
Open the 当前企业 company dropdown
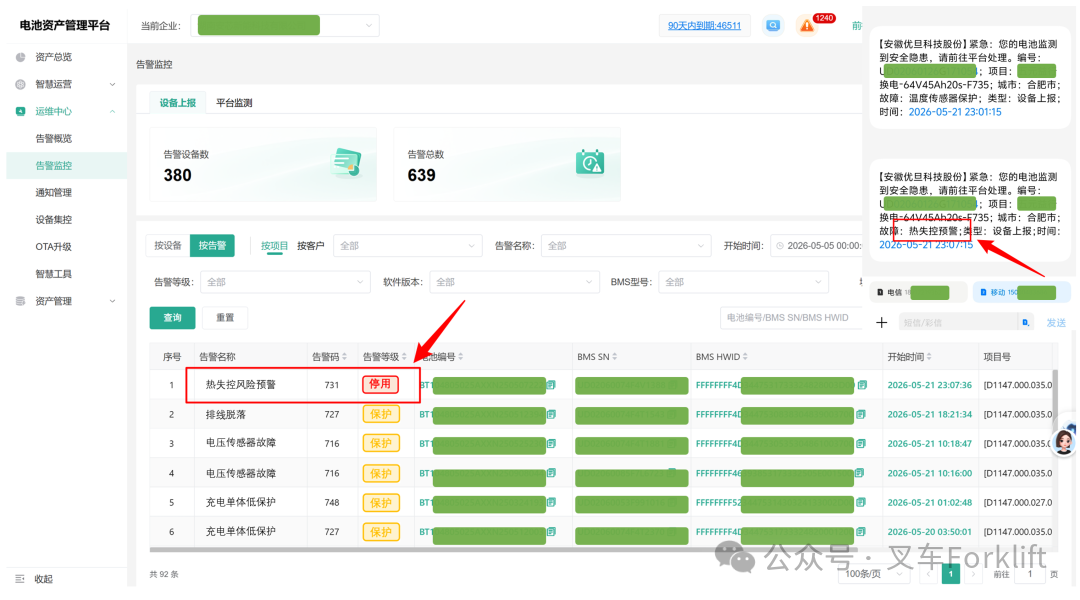tap(284, 25)
